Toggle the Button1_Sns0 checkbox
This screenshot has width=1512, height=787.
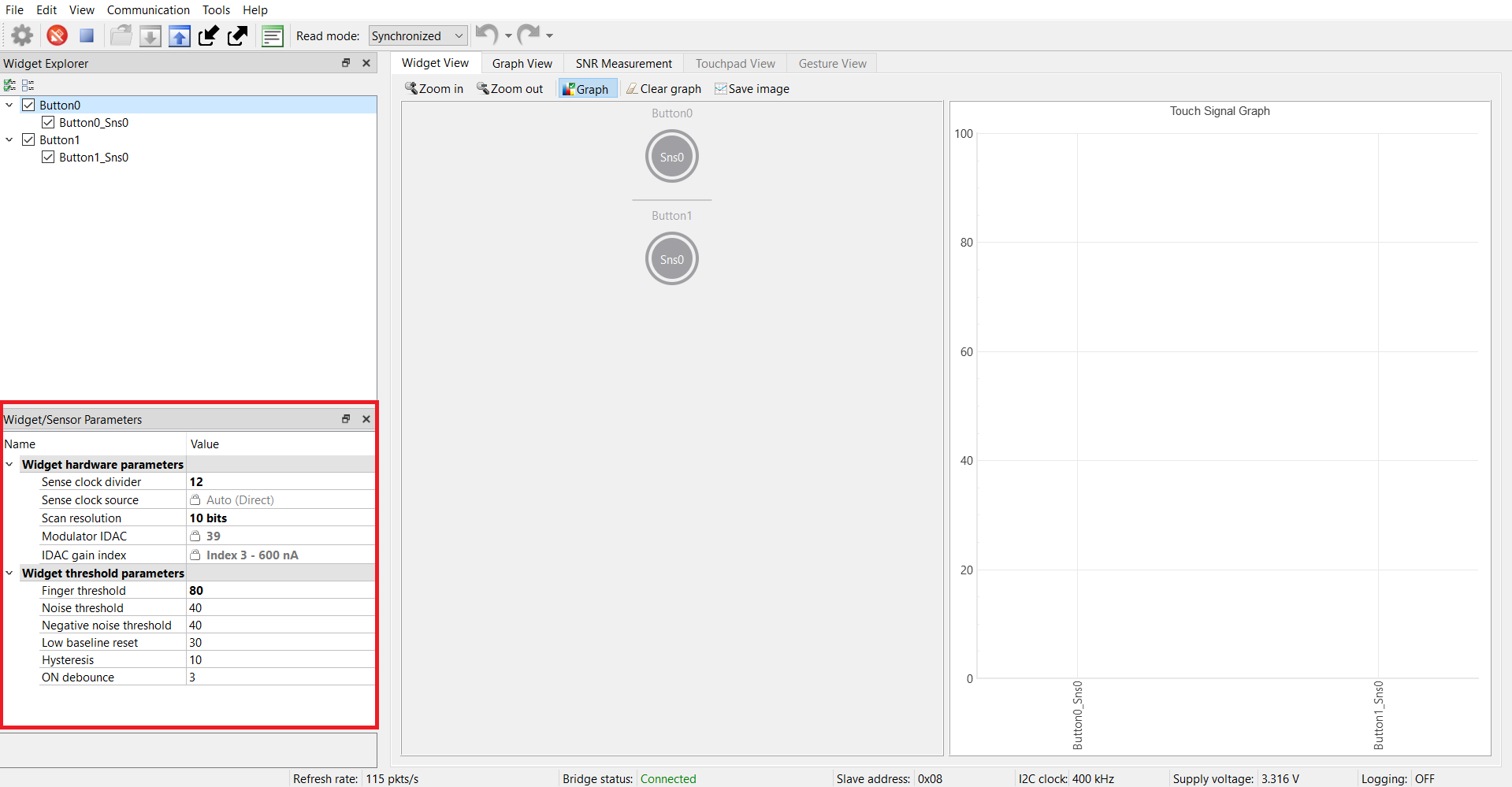tap(48, 157)
